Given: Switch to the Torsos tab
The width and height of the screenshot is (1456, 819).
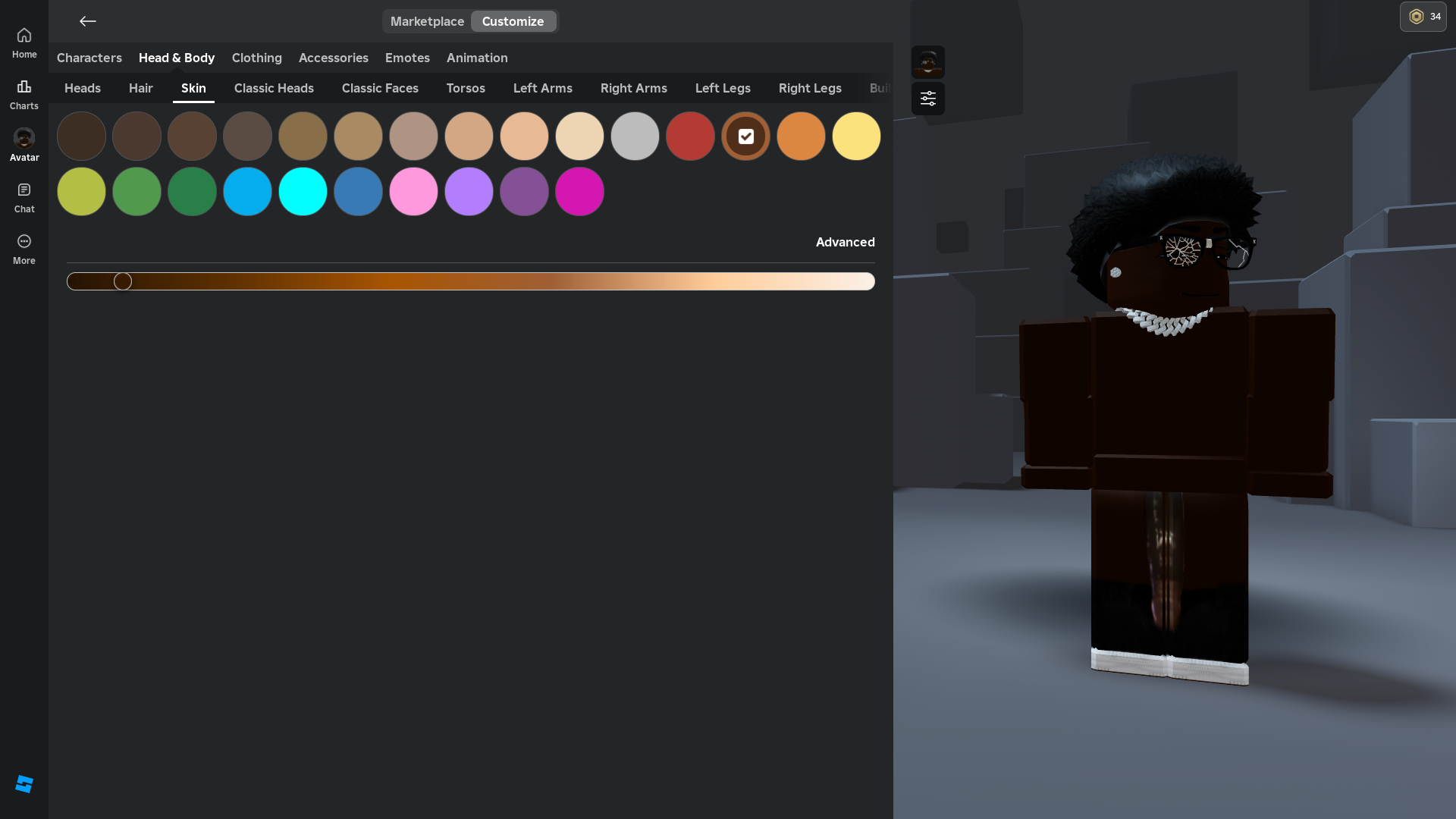Looking at the screenshot, I should click(x=466, y=88).
